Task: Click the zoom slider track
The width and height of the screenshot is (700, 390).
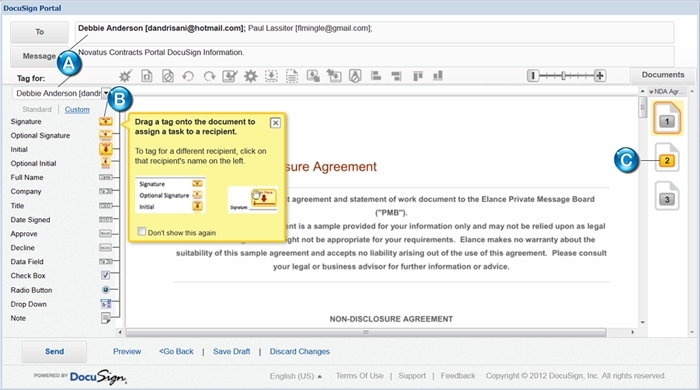Action: click(566, 76)
